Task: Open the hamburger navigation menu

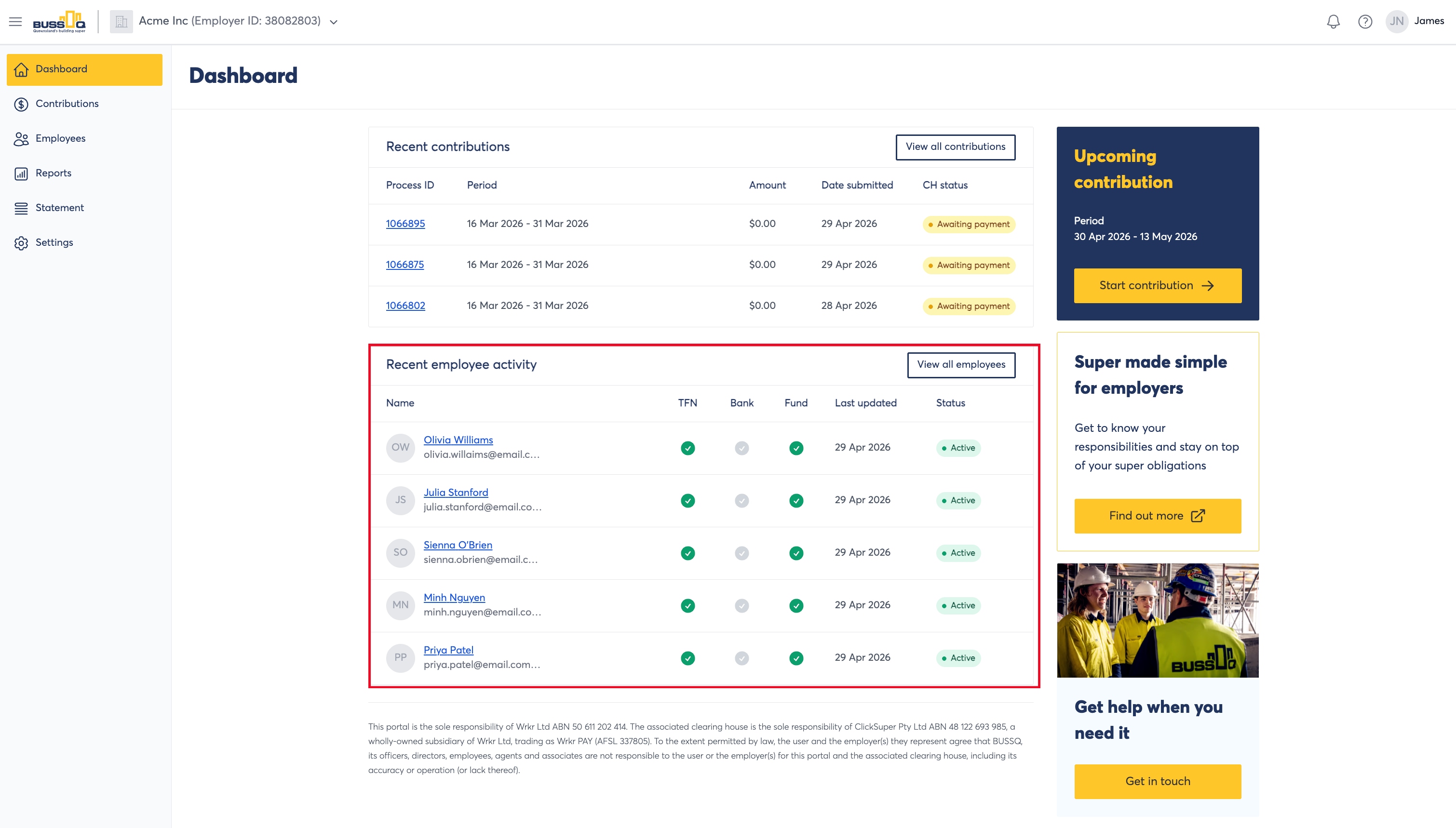Action: [x=15, y=22]
